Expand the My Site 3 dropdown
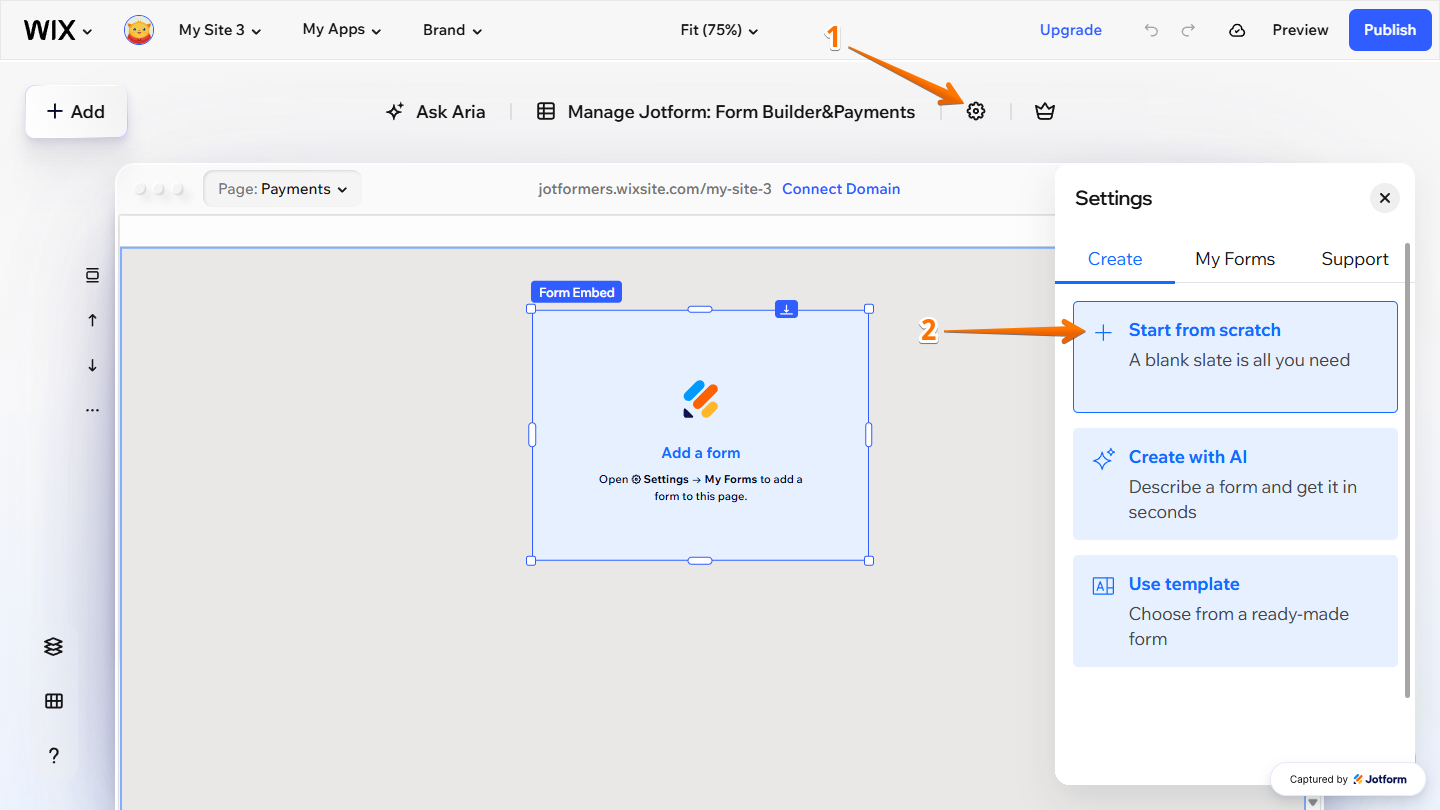 tap(220, 30)
